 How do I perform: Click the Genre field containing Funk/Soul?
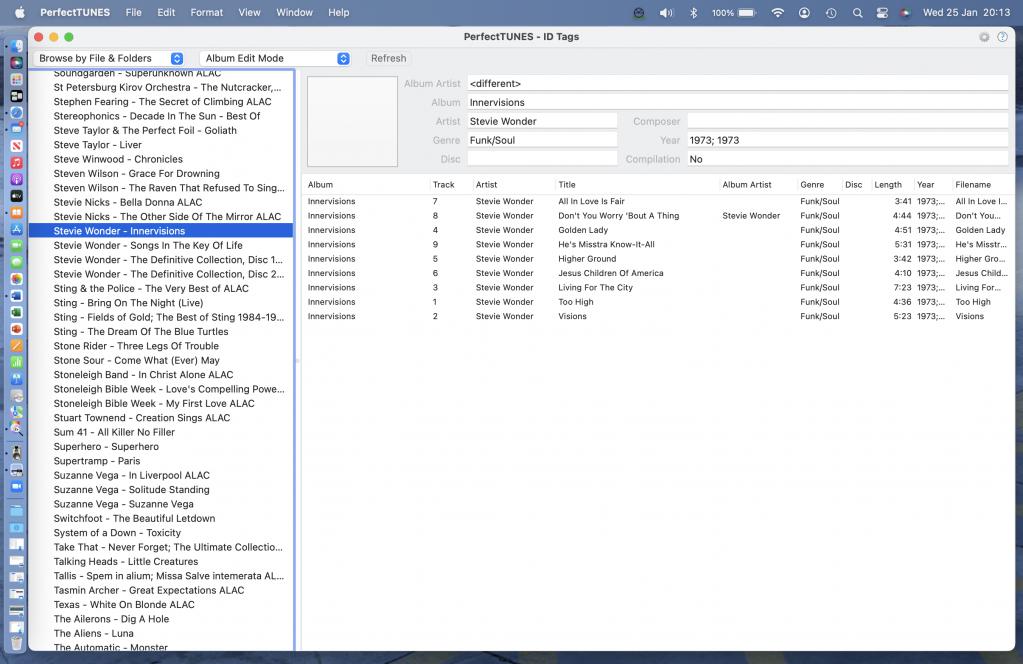click(x=542, y=140)
